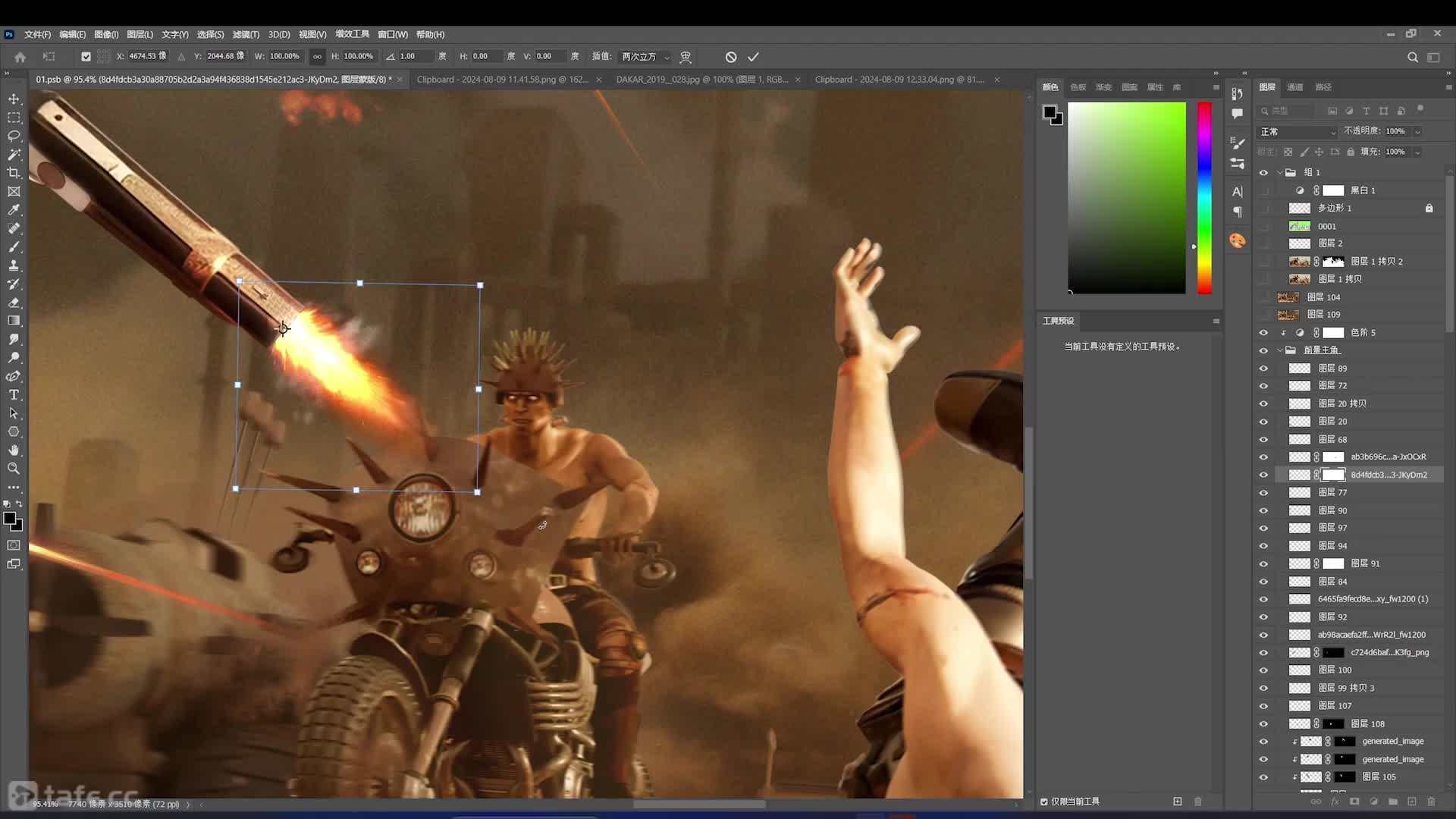Select the Path Selection tool
Screen dimensions: 1456x819
point(14,413)
